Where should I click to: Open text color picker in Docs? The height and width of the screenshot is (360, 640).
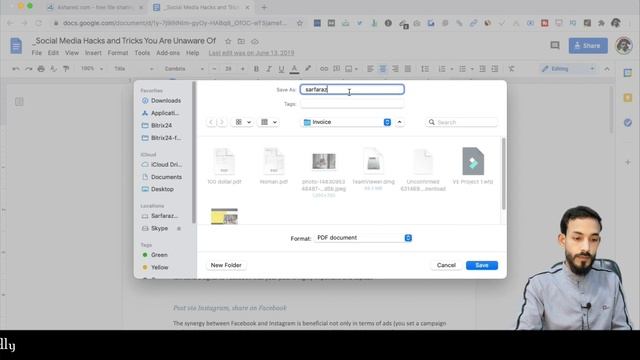click(x=294, y=69)
